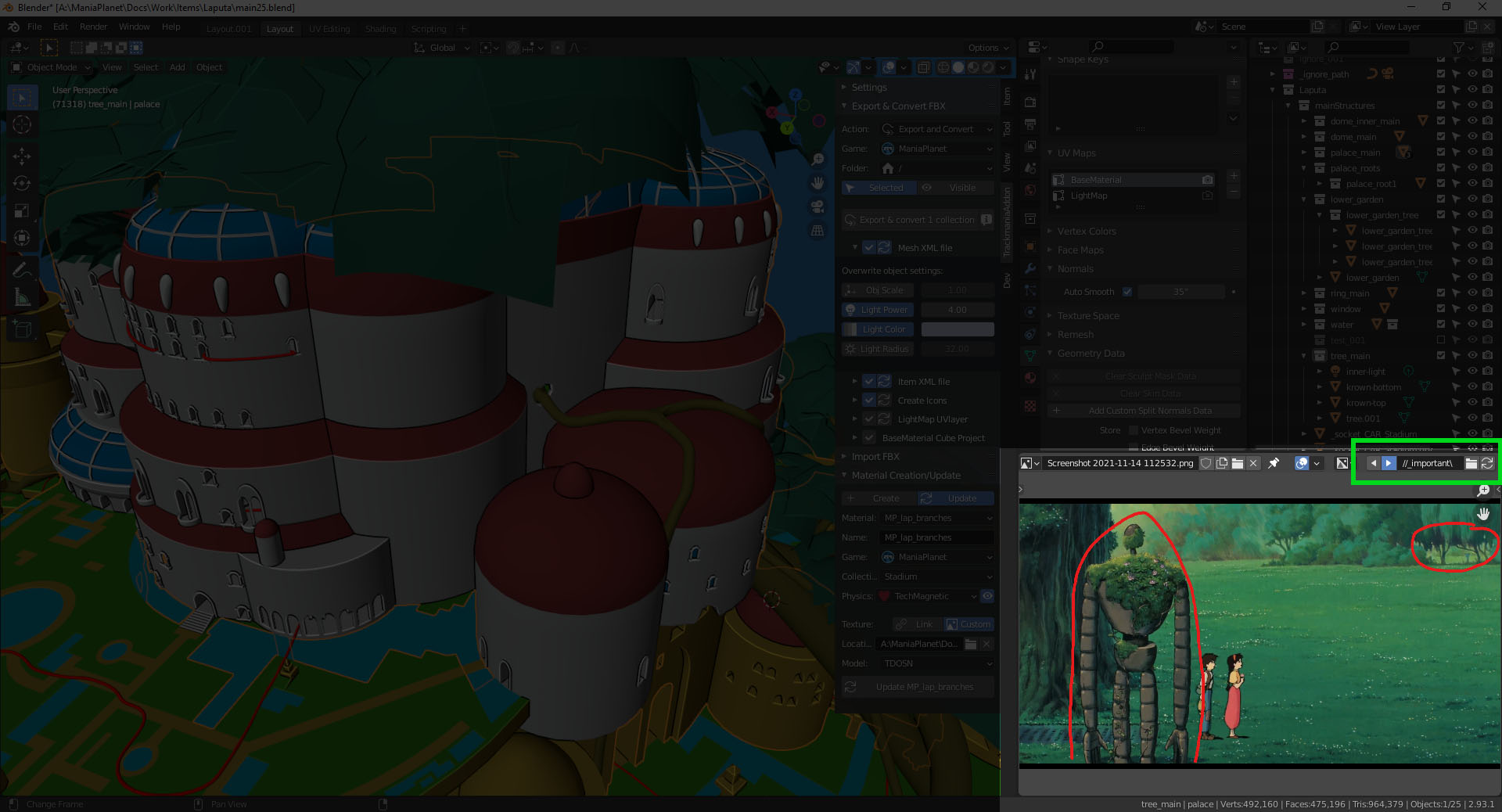
Task: Duplicate image with new image icon
Action: pyautogui.click(x=1222, y=463)
